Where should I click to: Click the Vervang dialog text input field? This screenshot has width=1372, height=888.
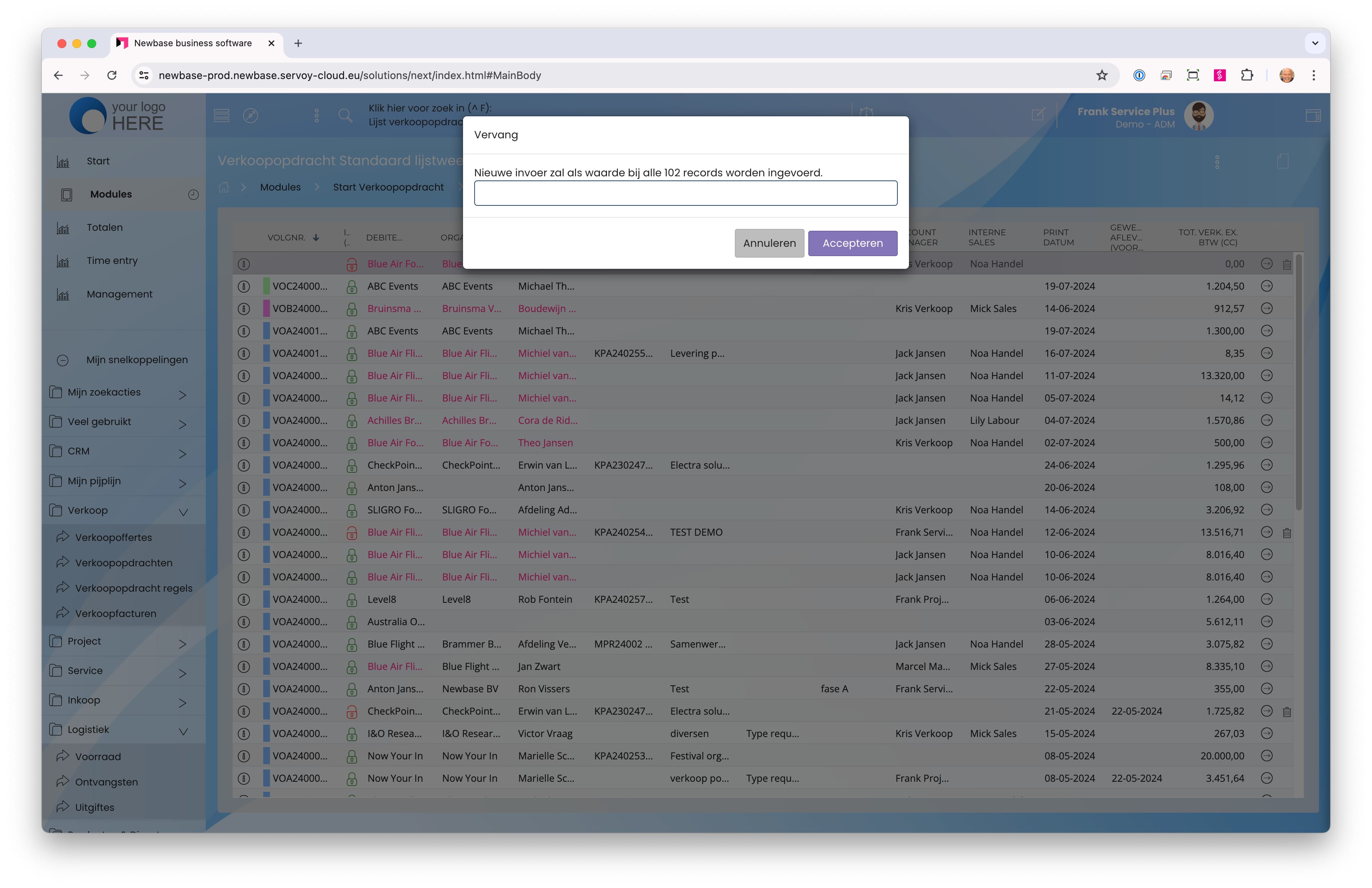click(x=685, y=193)
